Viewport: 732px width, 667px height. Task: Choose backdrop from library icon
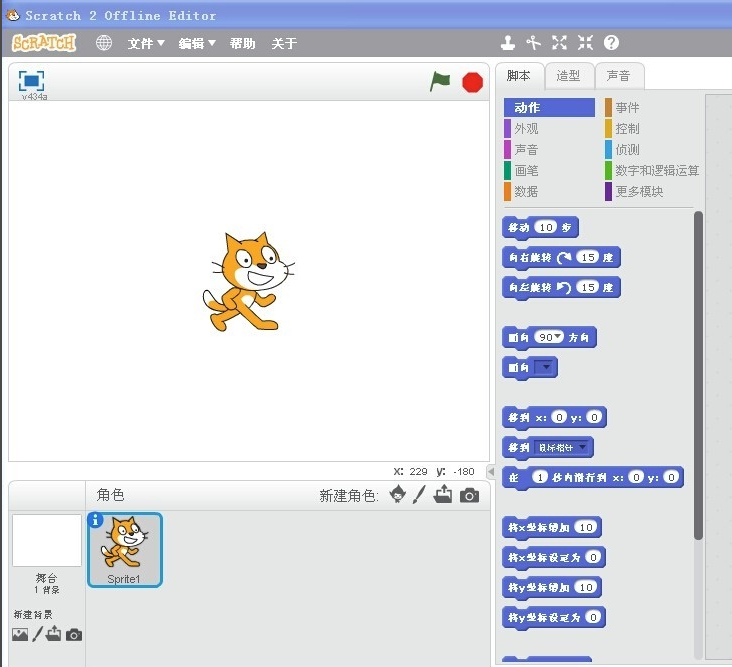(x=20, y=634)
